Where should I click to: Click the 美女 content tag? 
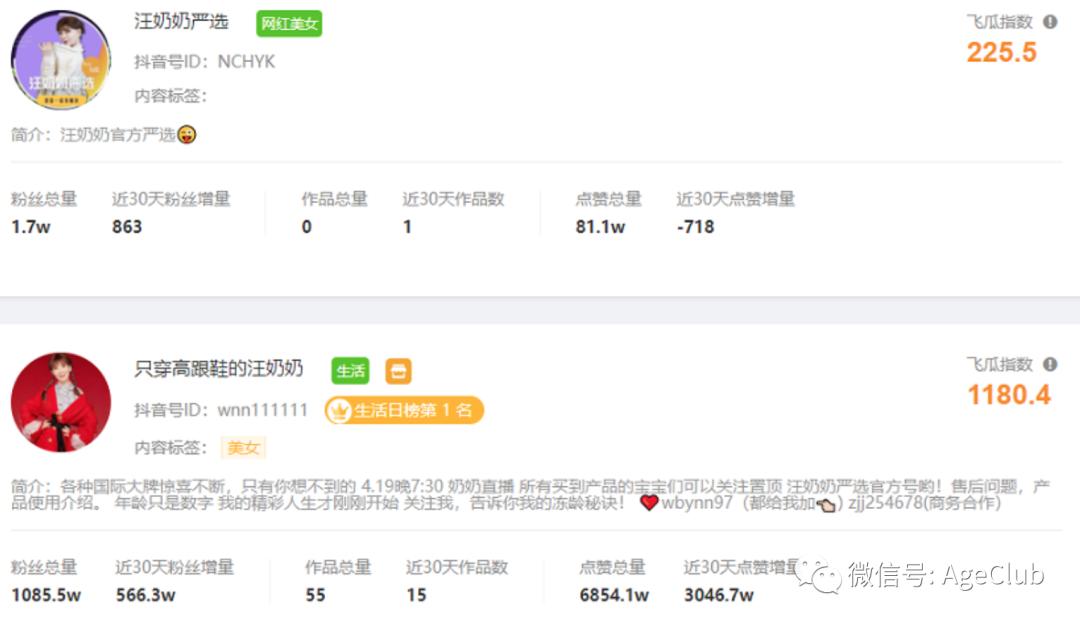[x=243, y=448]
